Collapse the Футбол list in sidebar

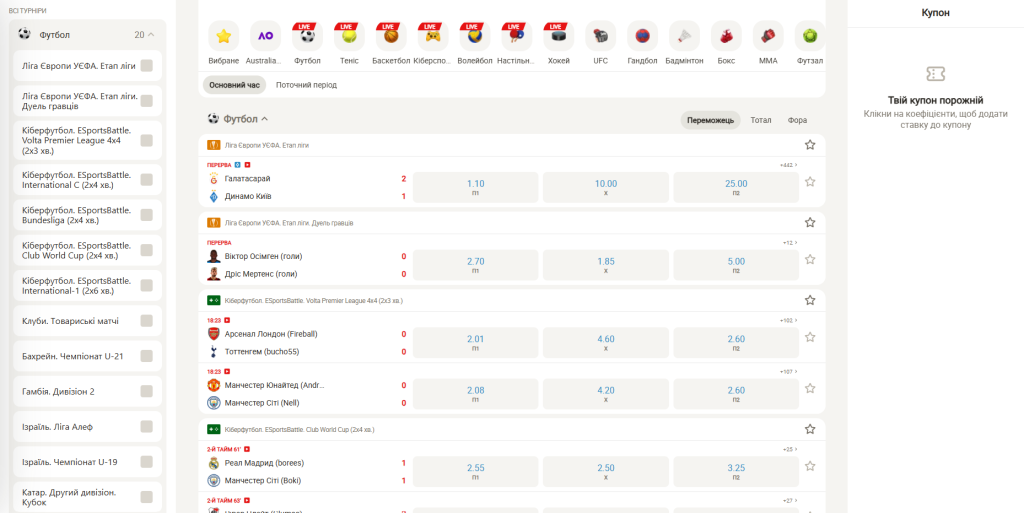tap(151, 35)
